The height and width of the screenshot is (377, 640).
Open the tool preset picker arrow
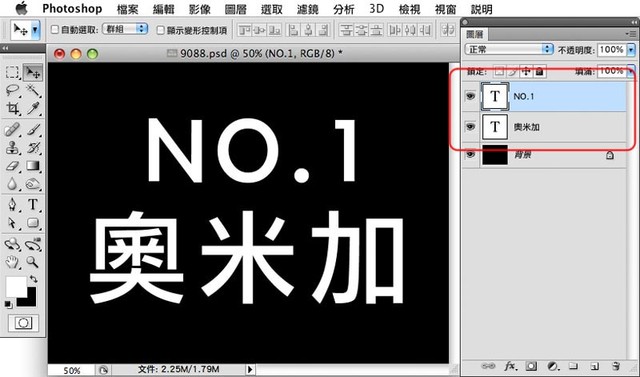tap(35, 29)
